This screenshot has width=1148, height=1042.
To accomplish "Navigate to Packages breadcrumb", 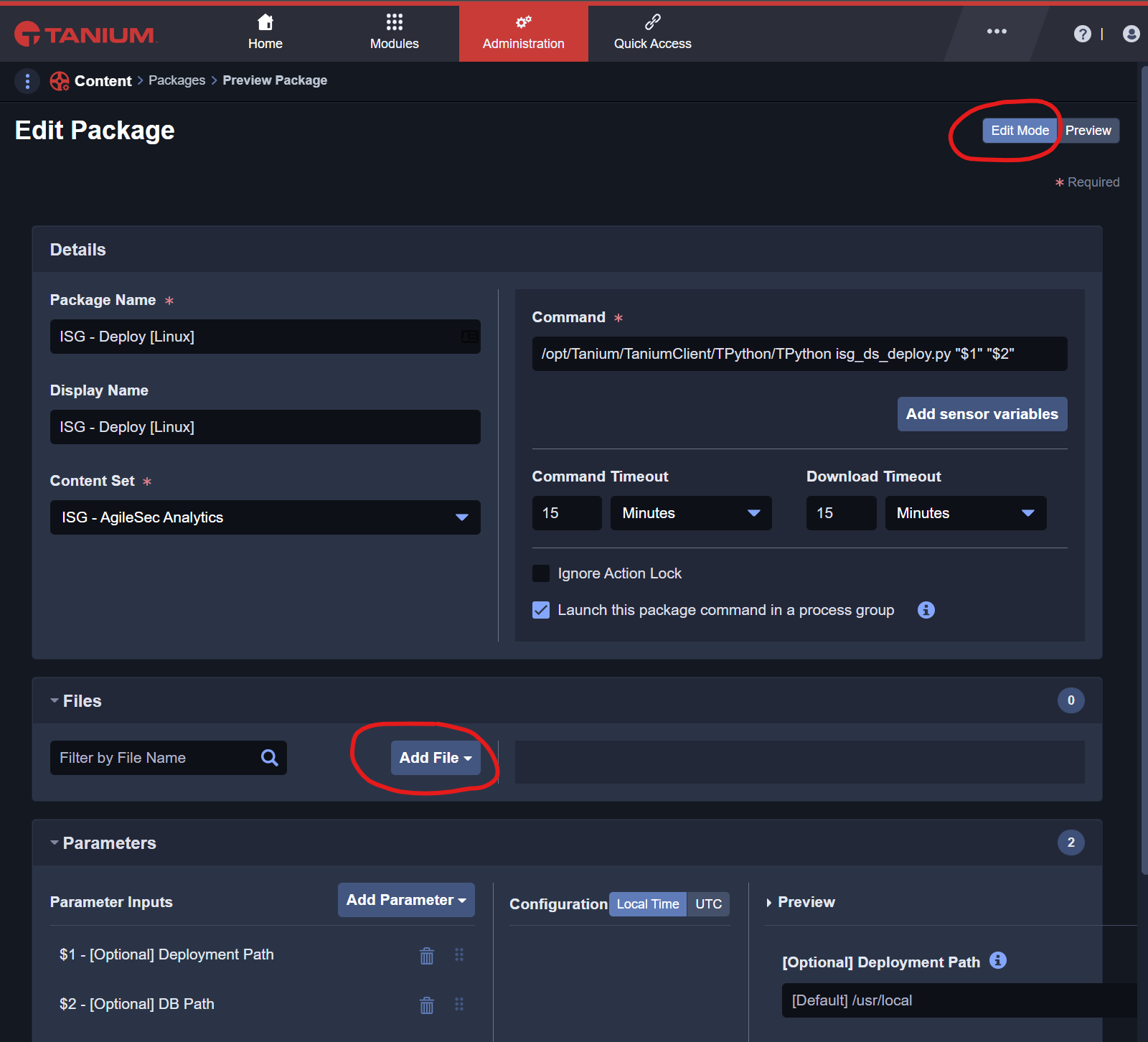I will [177, 80].
